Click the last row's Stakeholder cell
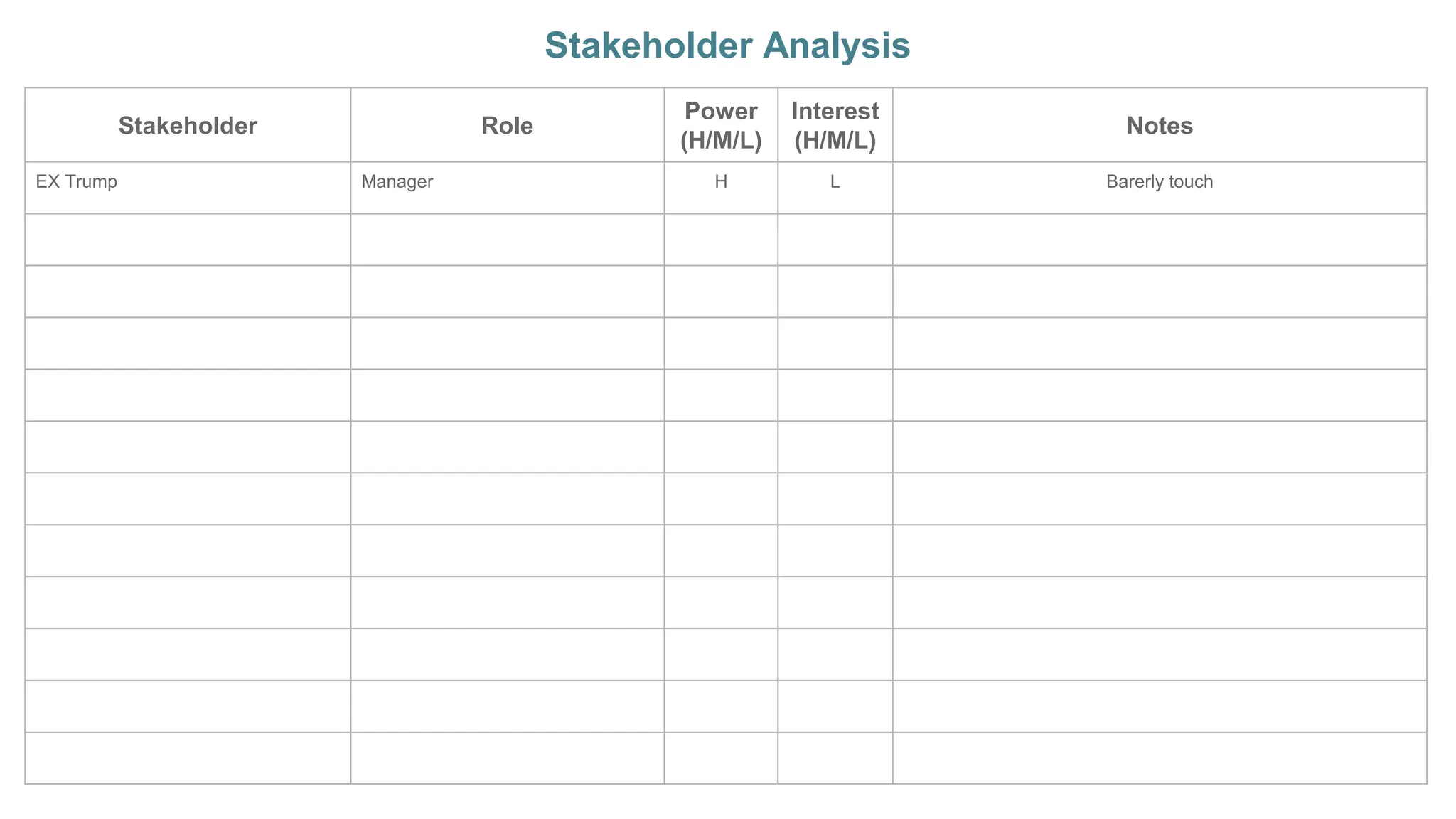The height and width of the screenshot is (819, 1456). [188, 758]
